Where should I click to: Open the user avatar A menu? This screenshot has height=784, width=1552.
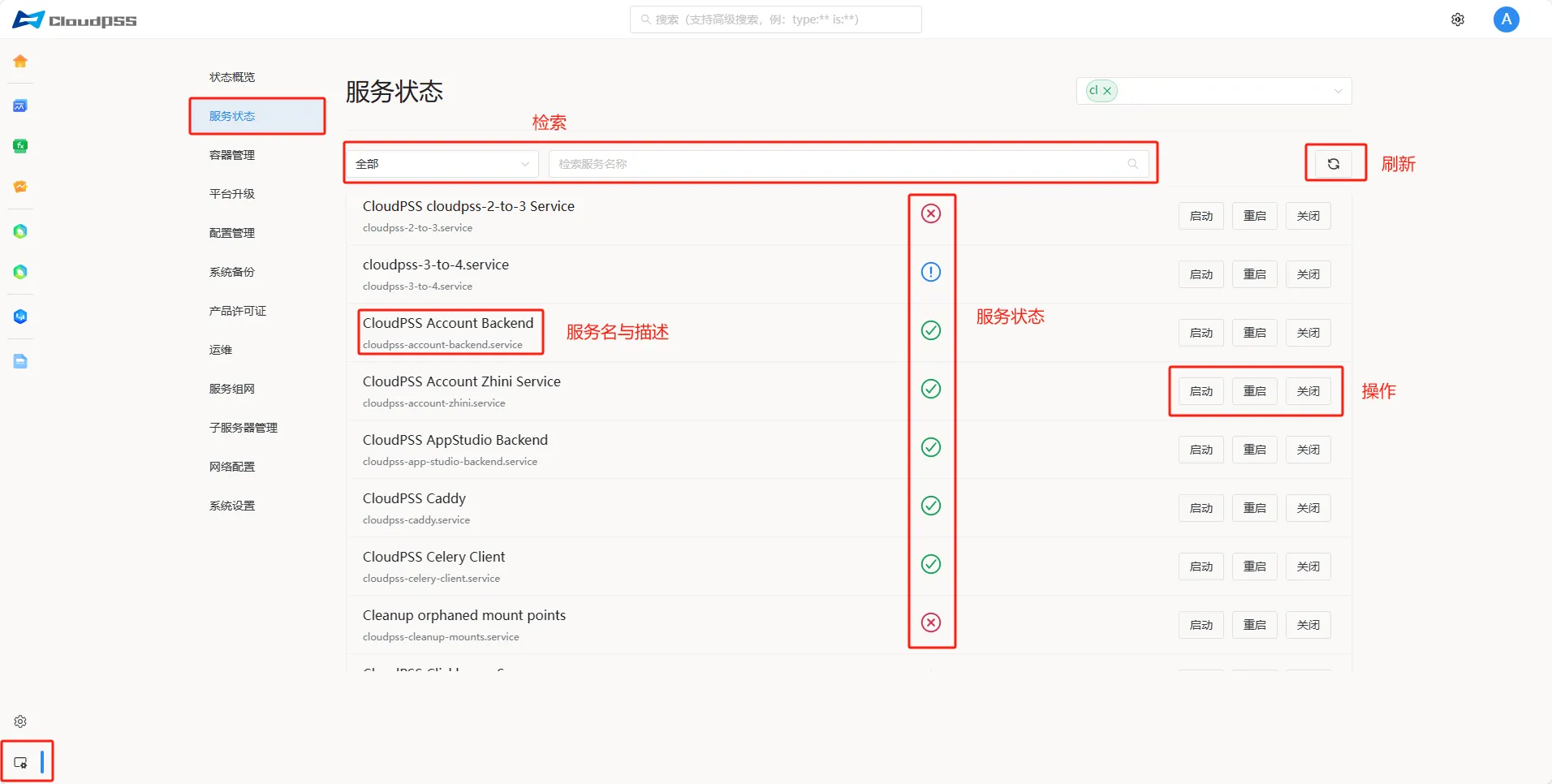pos(1507,19)
